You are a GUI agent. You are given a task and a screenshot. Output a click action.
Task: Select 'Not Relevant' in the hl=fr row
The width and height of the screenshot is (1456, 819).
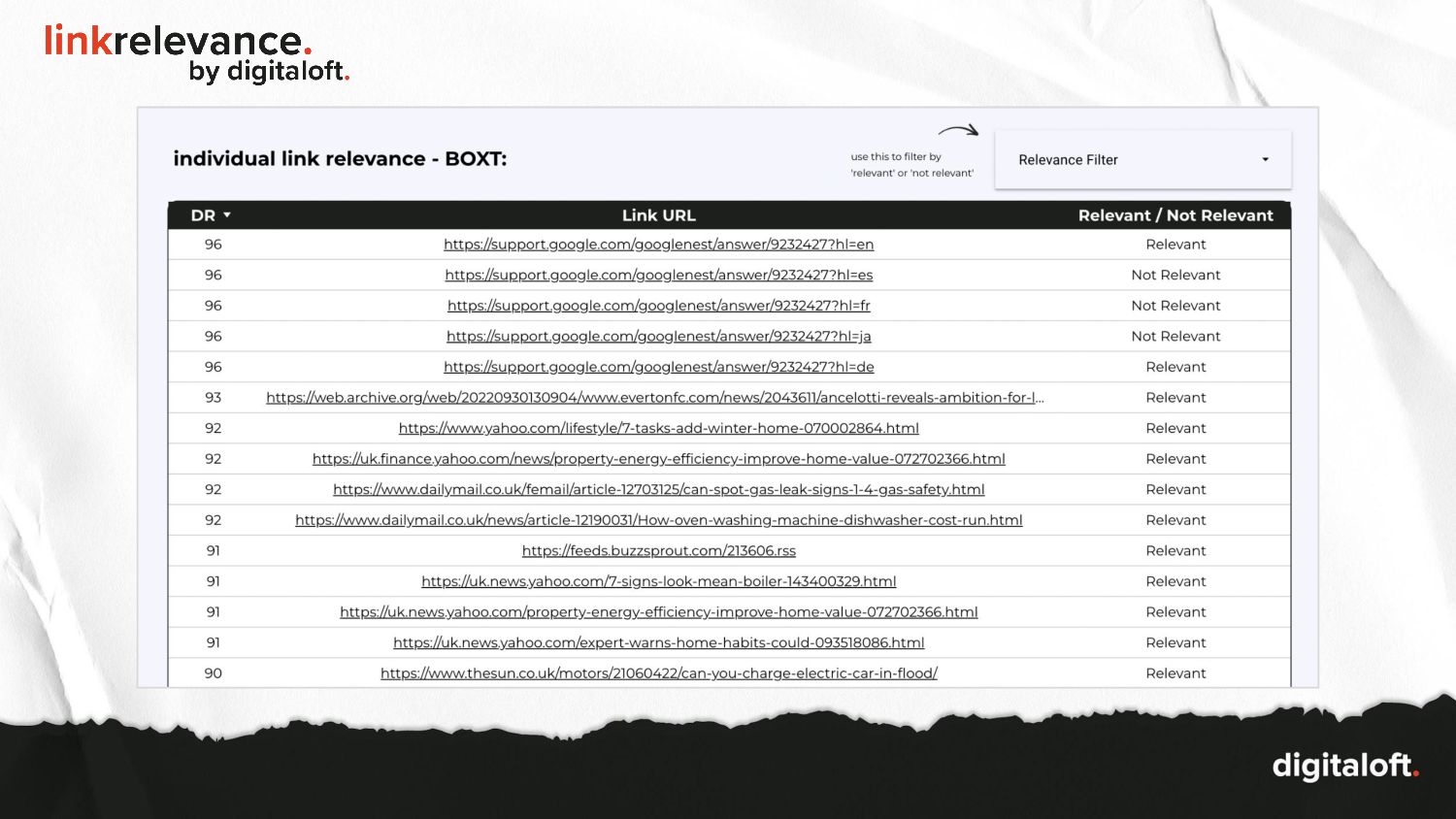tap(1175, 306)
